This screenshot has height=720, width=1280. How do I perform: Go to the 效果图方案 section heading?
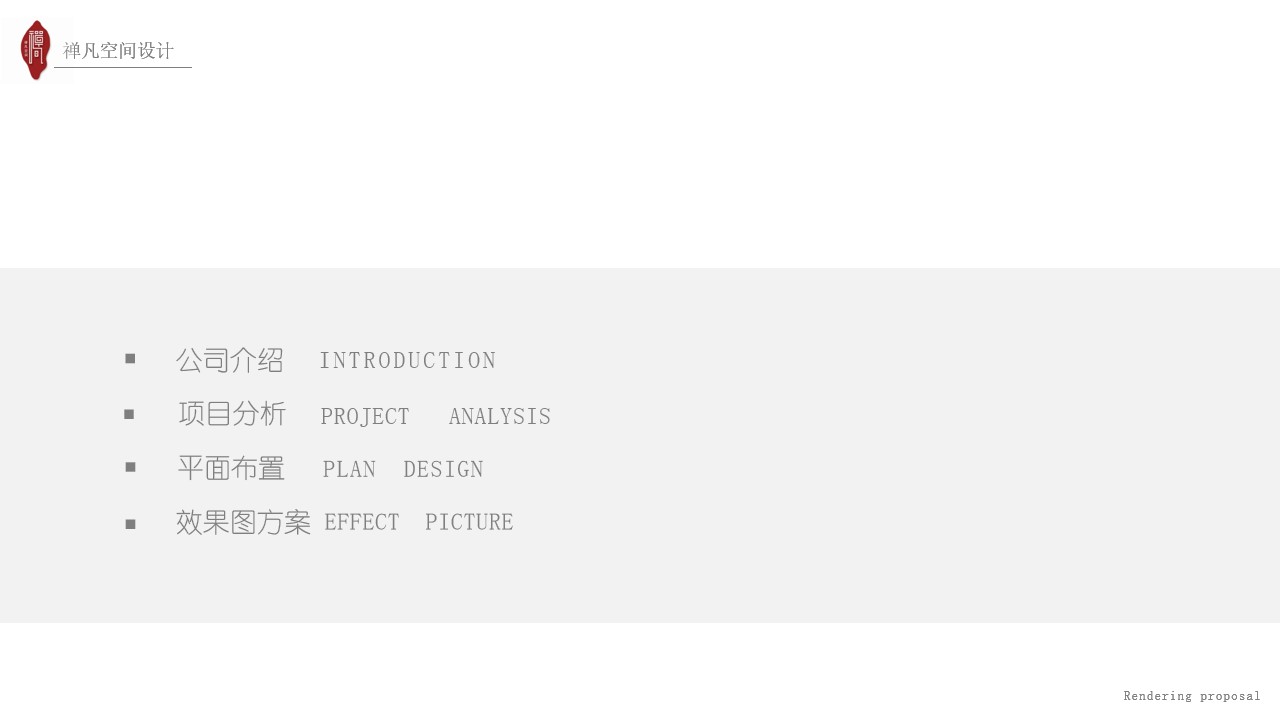pyautogui.click(x=243, y=522)
